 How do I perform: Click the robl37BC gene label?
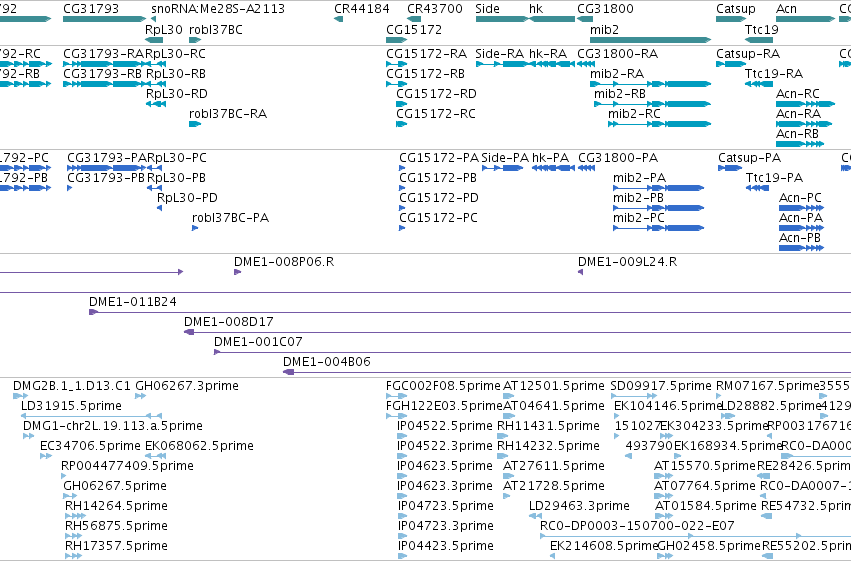tap(215, 29)
